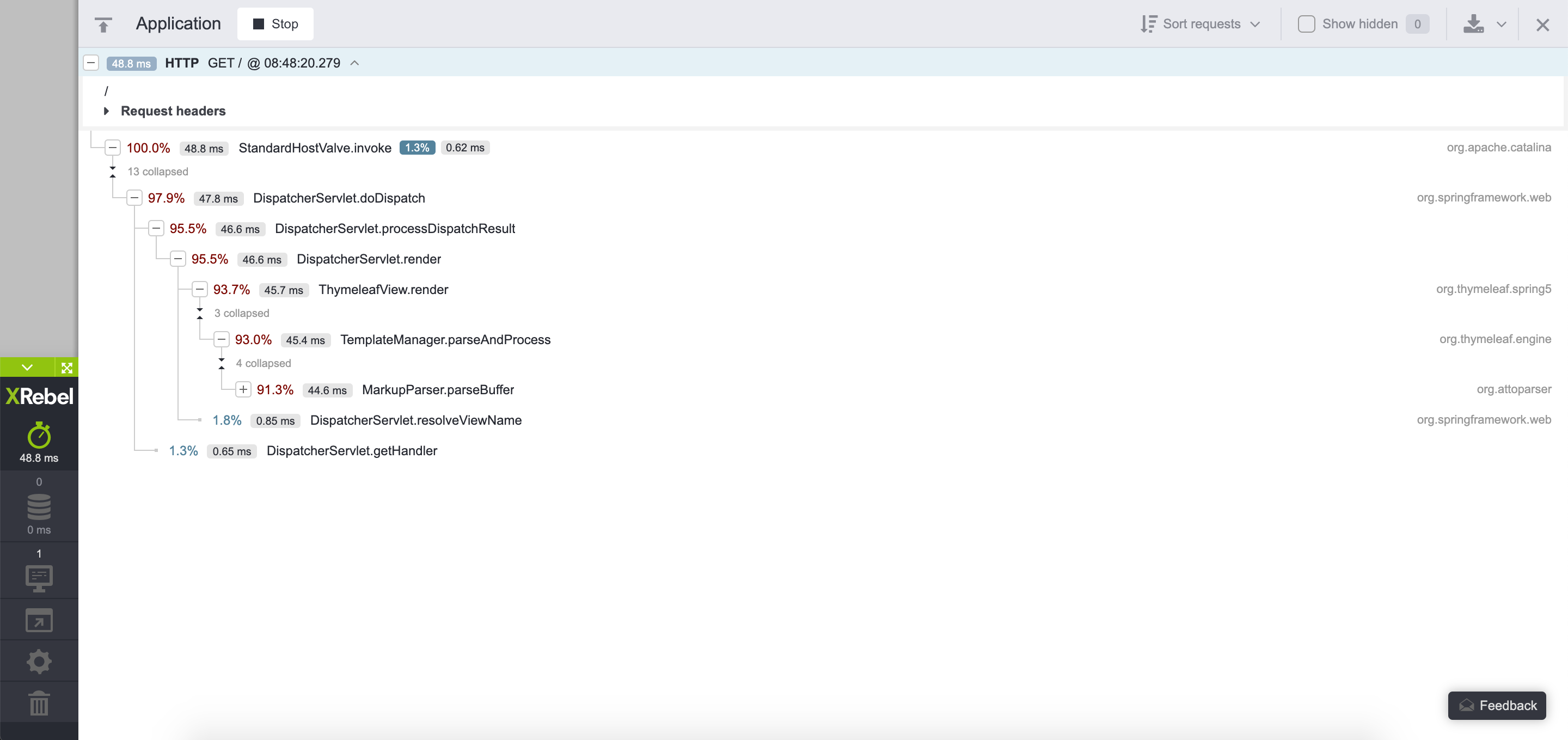The width and height of the screenshot is (1568, 740).
Task: Collapse the DispatcherServlet.render node
Action: click(177, 259)
